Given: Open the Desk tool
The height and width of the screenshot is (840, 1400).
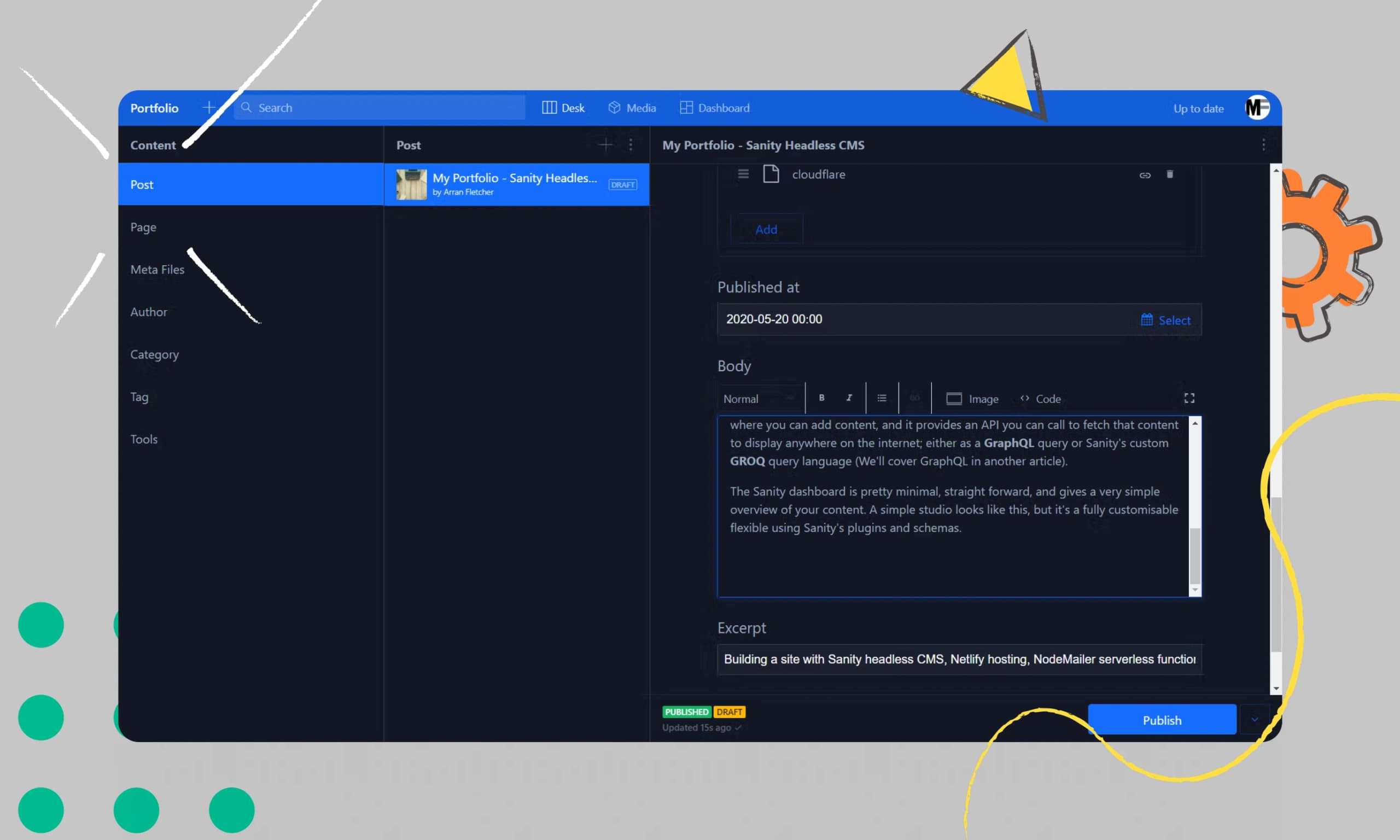Looking at the screenshot, I should [563, 108].
